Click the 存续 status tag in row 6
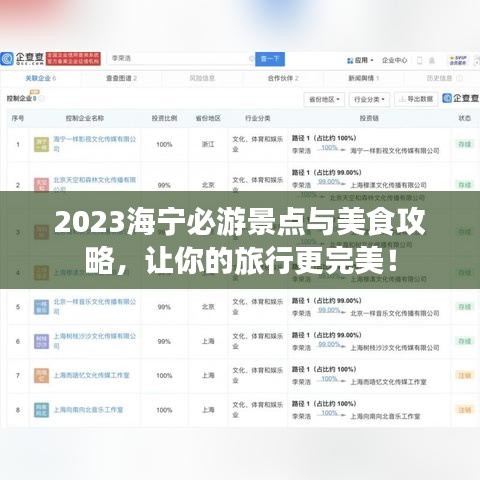The height and width of the screenshot is (480, 480). [x=464, y=341]
